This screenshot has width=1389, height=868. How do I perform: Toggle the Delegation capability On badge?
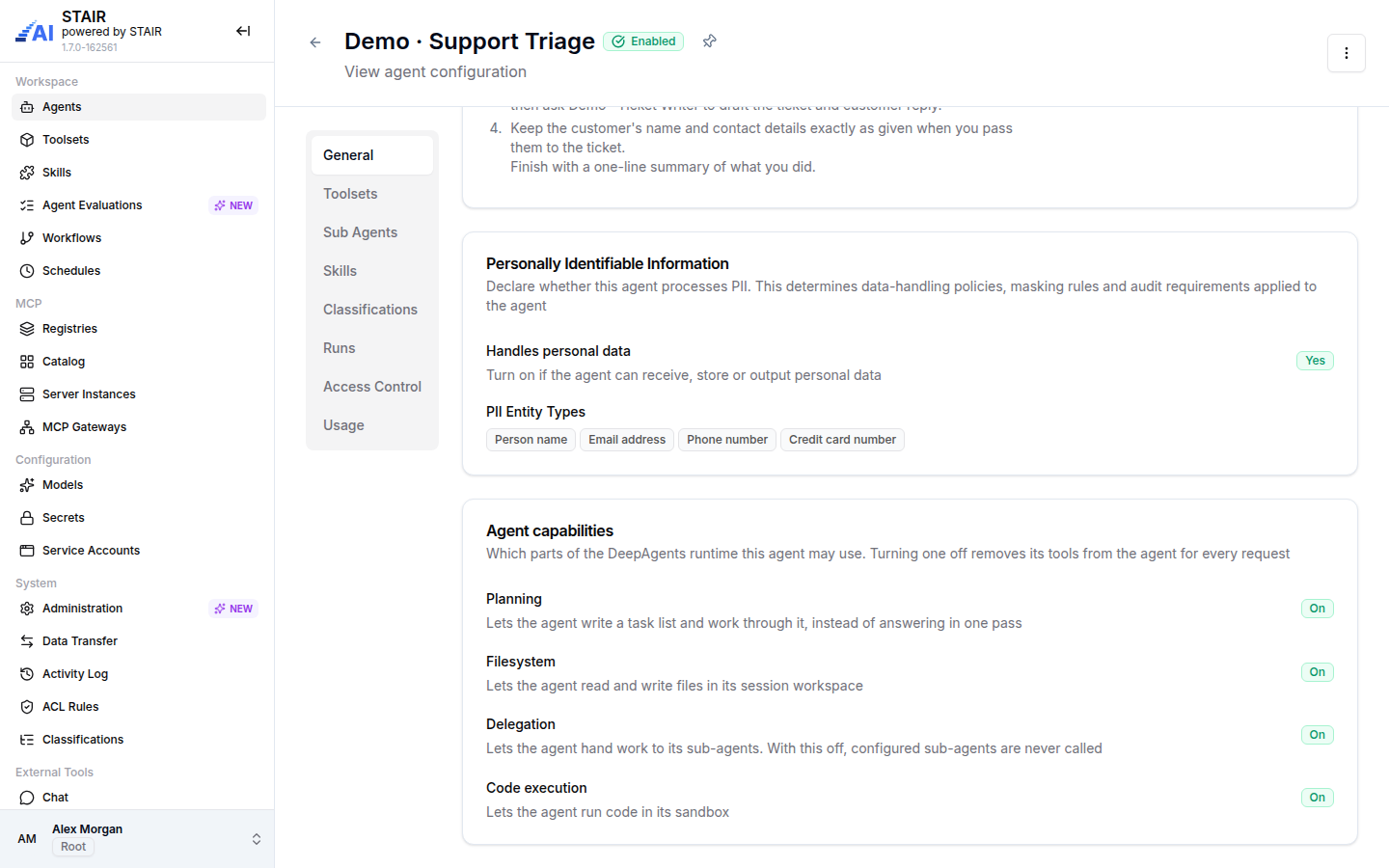(x=1317, y=735)
